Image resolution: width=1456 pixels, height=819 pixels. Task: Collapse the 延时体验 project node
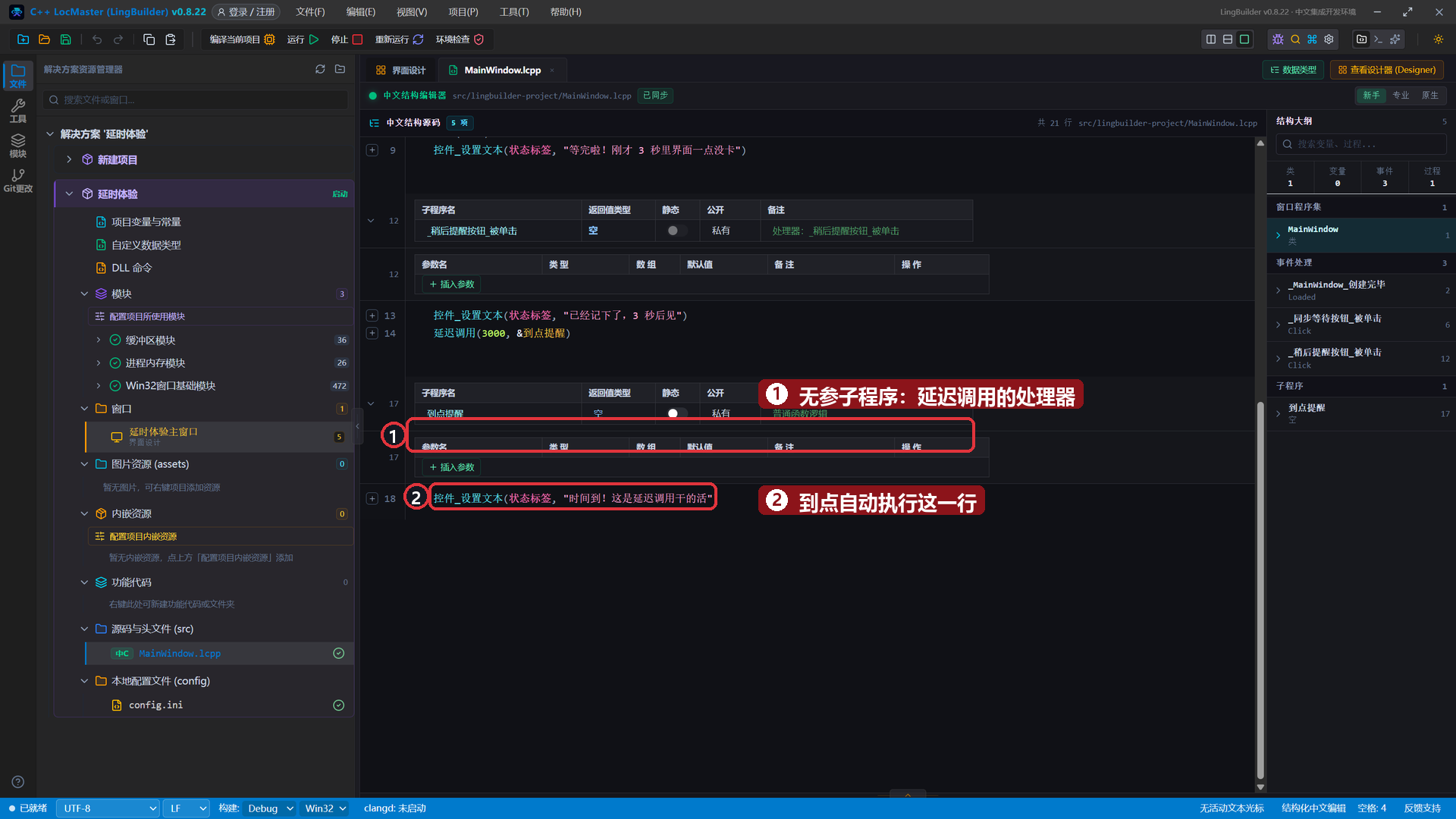[69, 194]
